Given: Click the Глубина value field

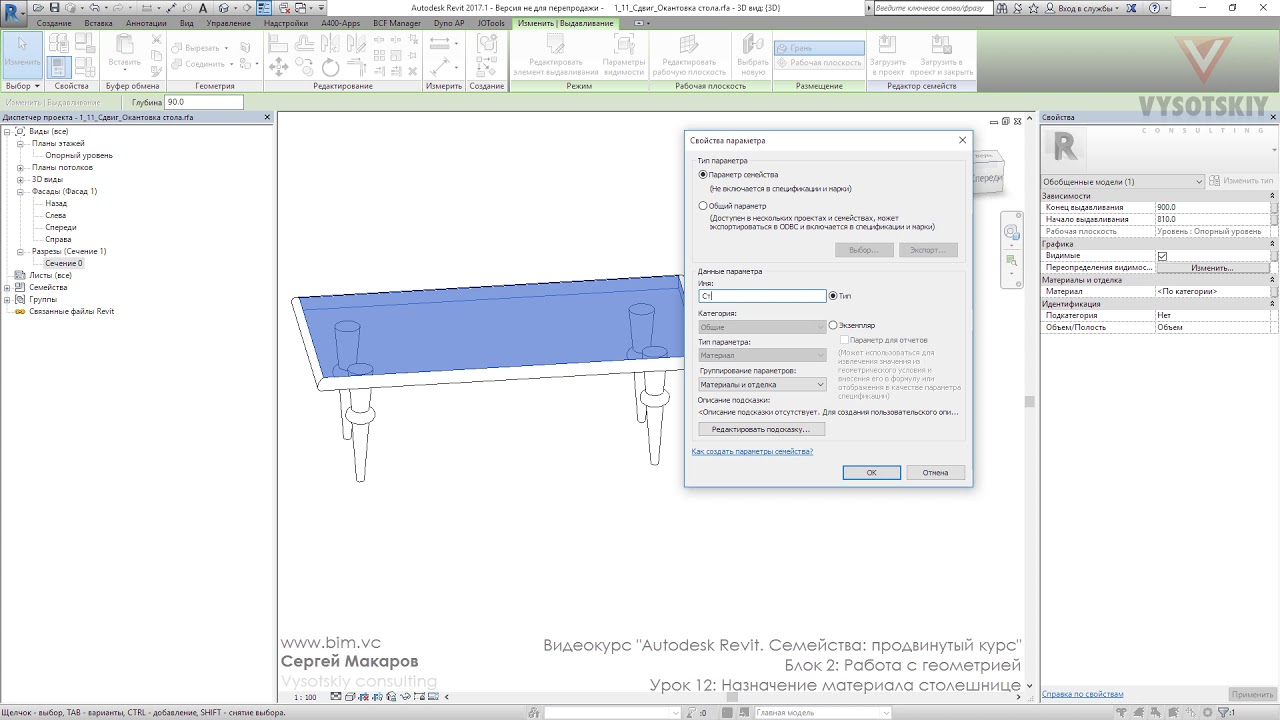Looking at the screenshot, I should pyautogui.click(x=204, y=102).
